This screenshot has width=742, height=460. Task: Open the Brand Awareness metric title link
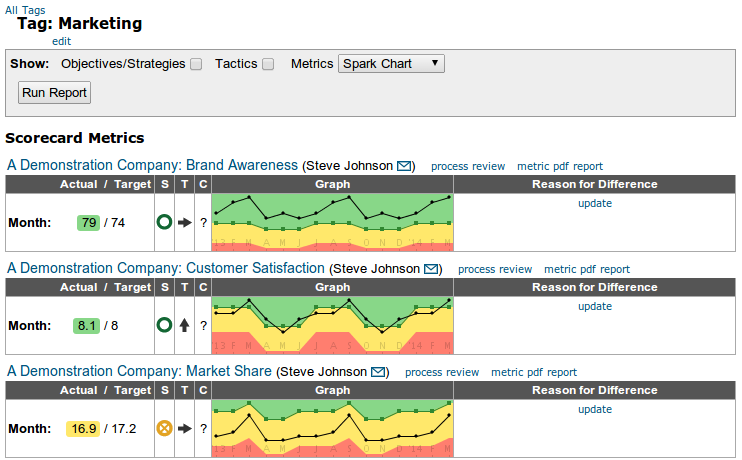coord(152,165)
